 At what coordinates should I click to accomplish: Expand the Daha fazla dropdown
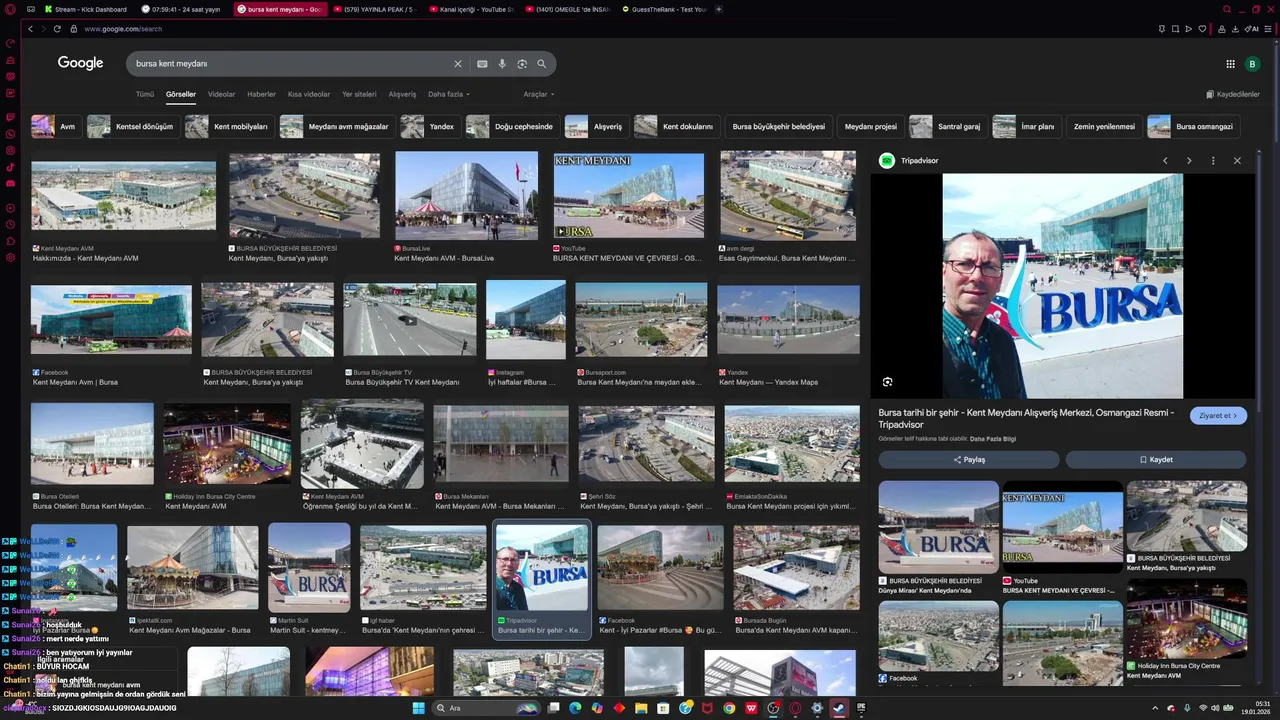click(x=449, y=94)
